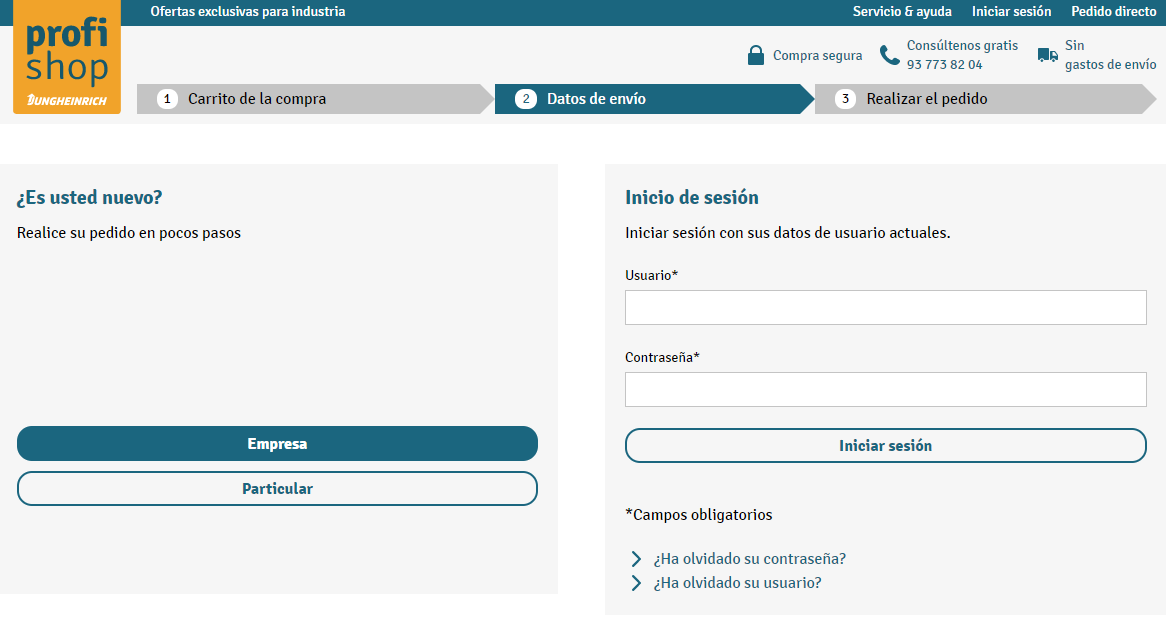The height and width of the screenshot is (632, 1166).
Task: Select step 3 Realizar el pedido
Action: (x=985, y=99)
